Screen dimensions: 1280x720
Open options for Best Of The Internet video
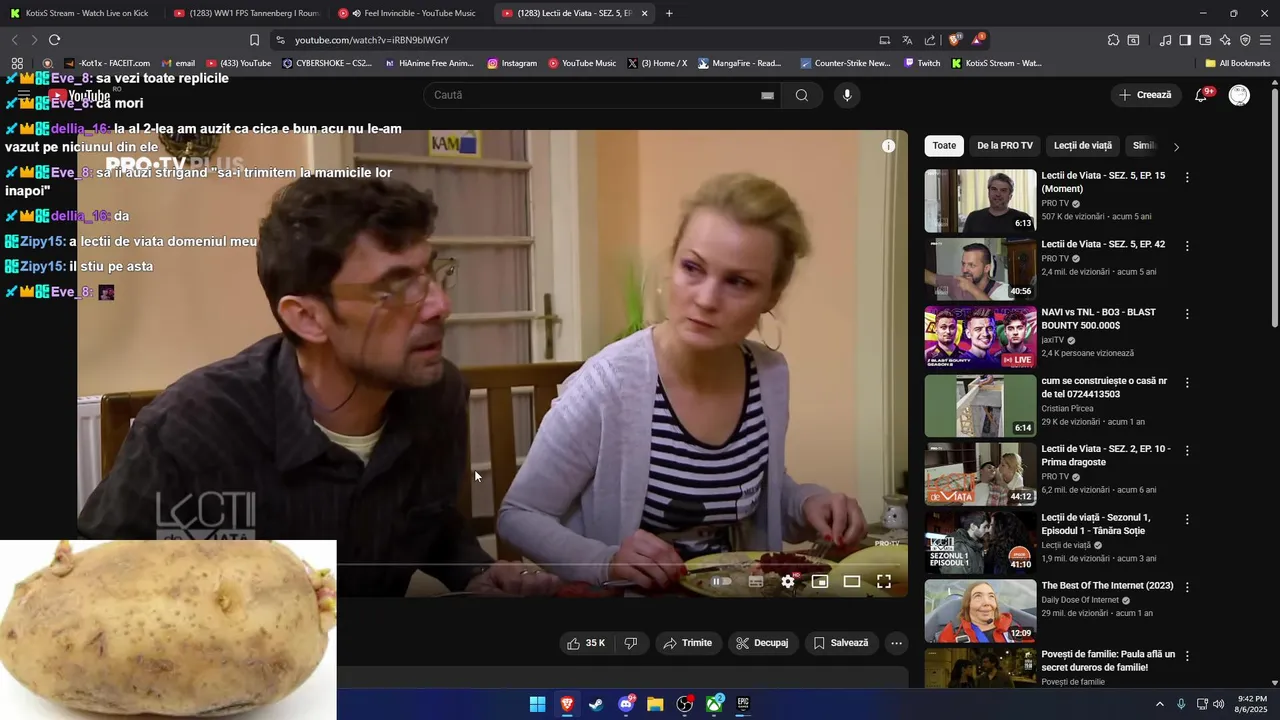tap(1187, 587)
